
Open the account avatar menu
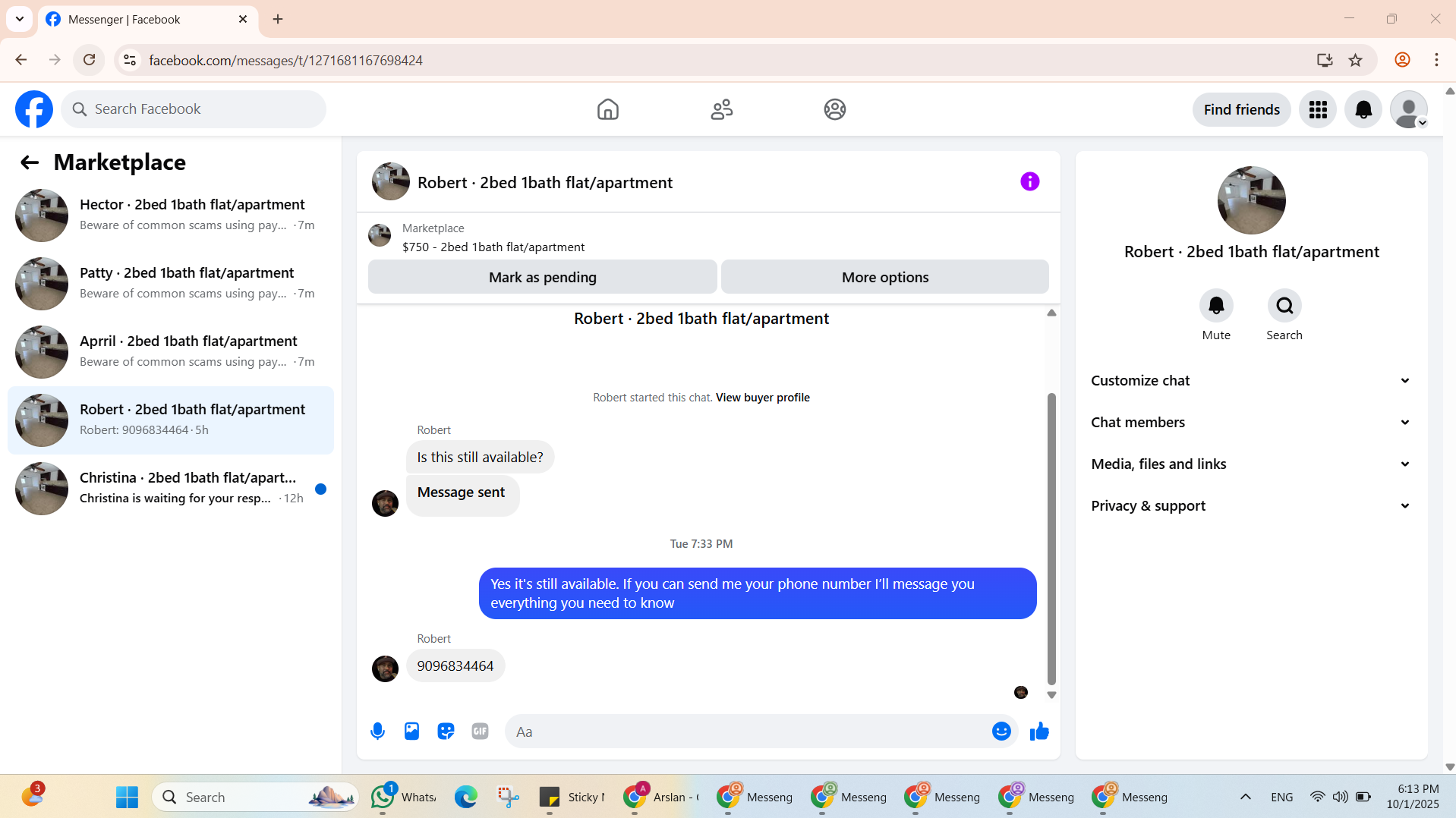coord(1409,110)
